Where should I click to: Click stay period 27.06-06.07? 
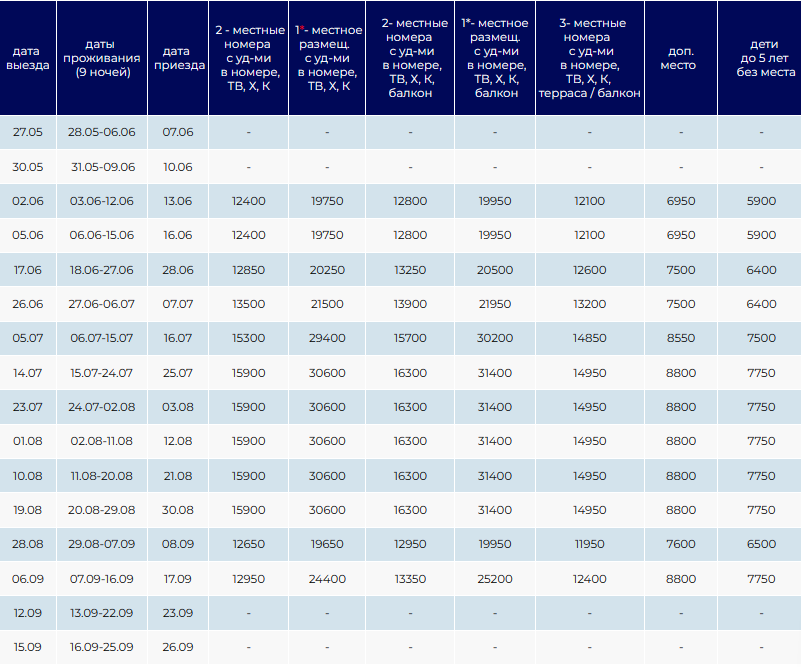coord(102,304)
